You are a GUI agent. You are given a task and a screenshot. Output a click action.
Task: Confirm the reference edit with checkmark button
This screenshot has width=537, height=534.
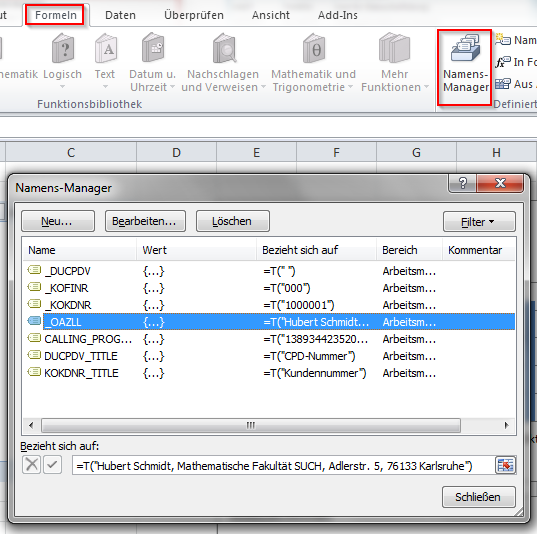tap(52, 465)
